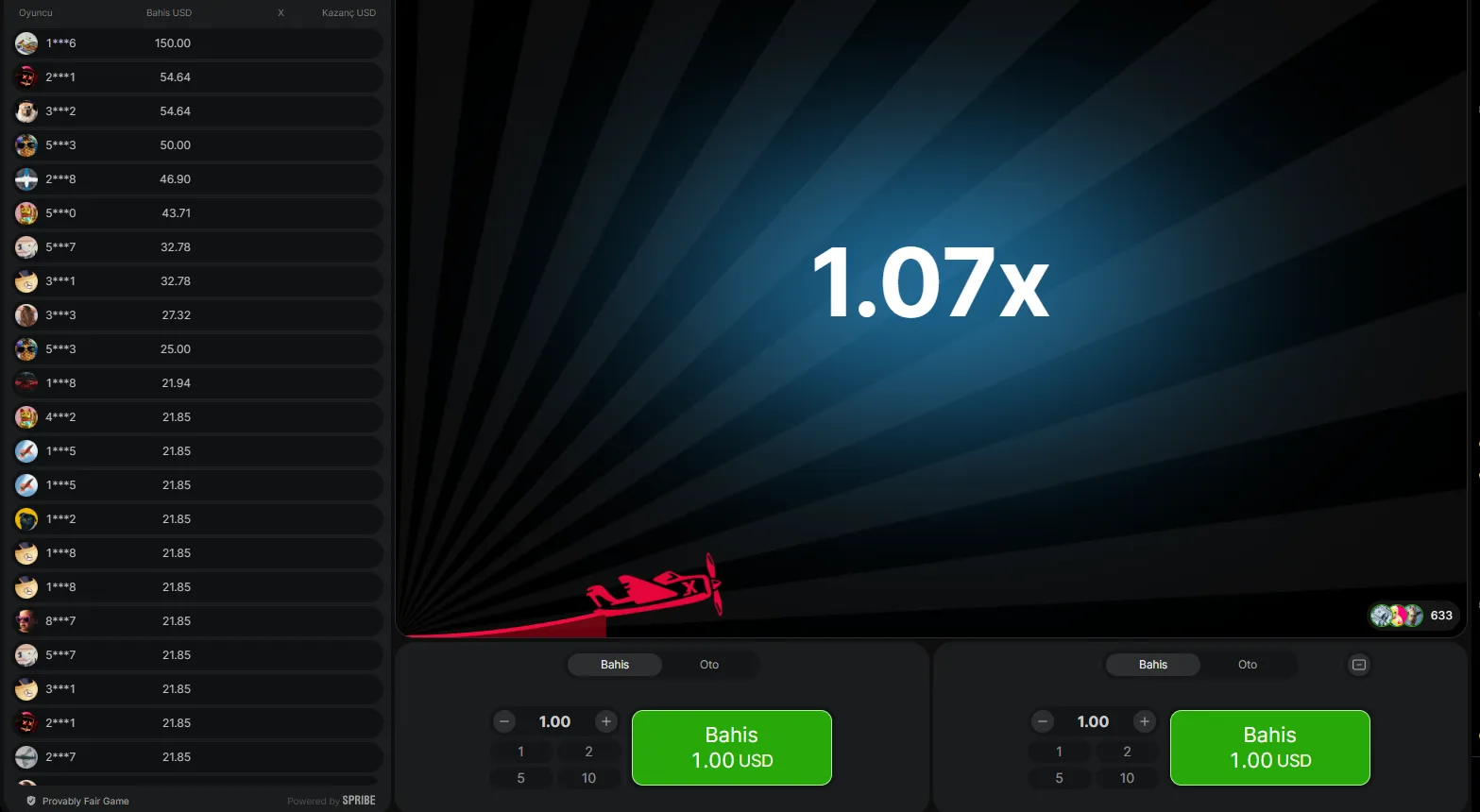The height and width of the screenshot is (812, 1480).
Task: Select the avatar next to player 8***7
Action: (26, 621)
